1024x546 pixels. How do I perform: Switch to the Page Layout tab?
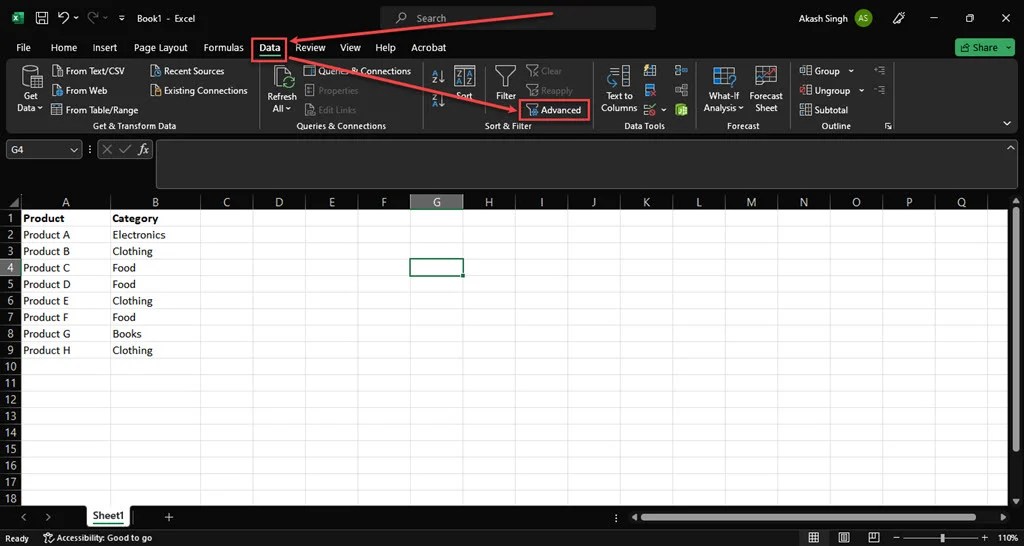[161, 48]
